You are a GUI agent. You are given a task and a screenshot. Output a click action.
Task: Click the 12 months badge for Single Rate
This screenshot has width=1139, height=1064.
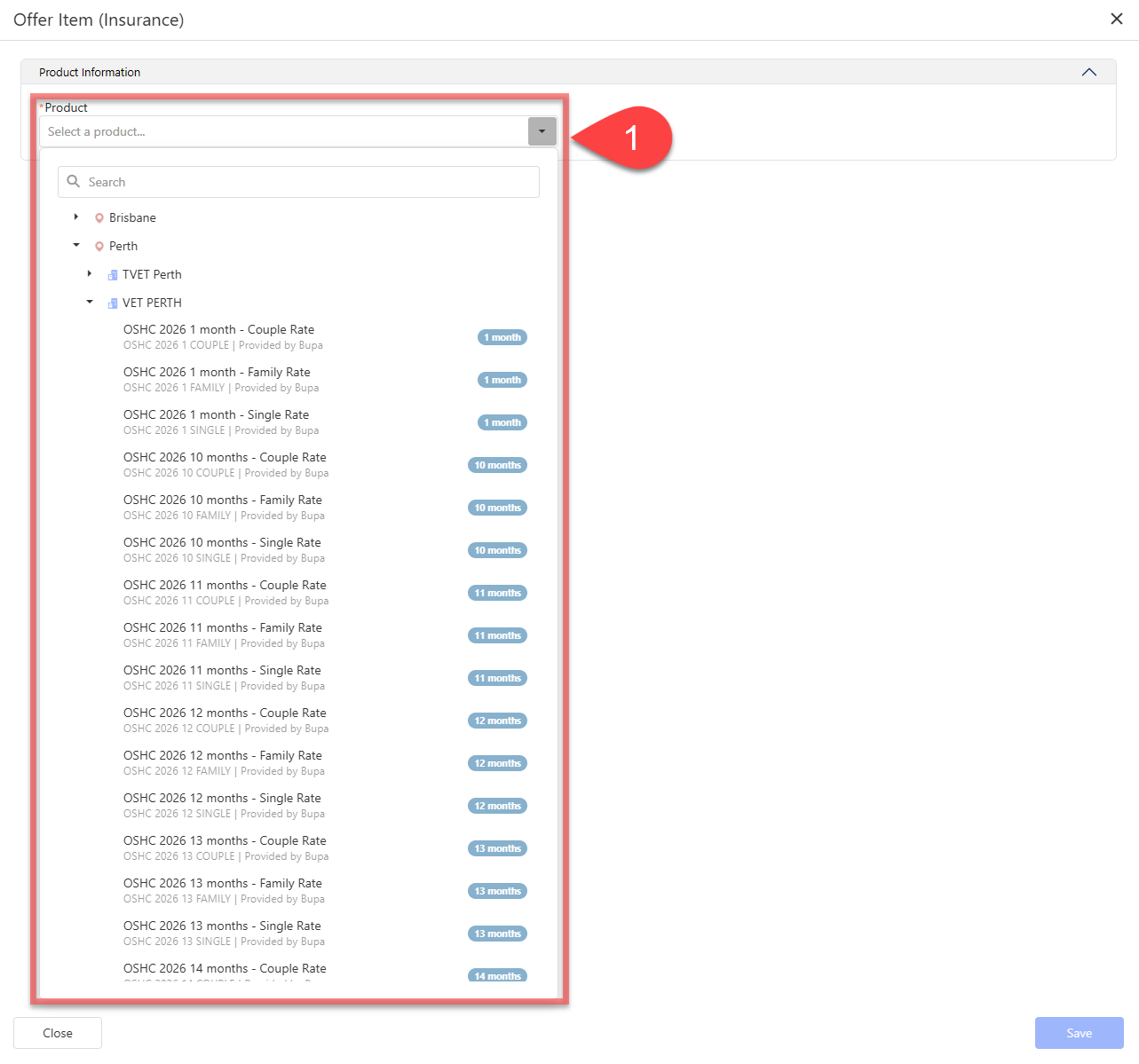point(497,806)
